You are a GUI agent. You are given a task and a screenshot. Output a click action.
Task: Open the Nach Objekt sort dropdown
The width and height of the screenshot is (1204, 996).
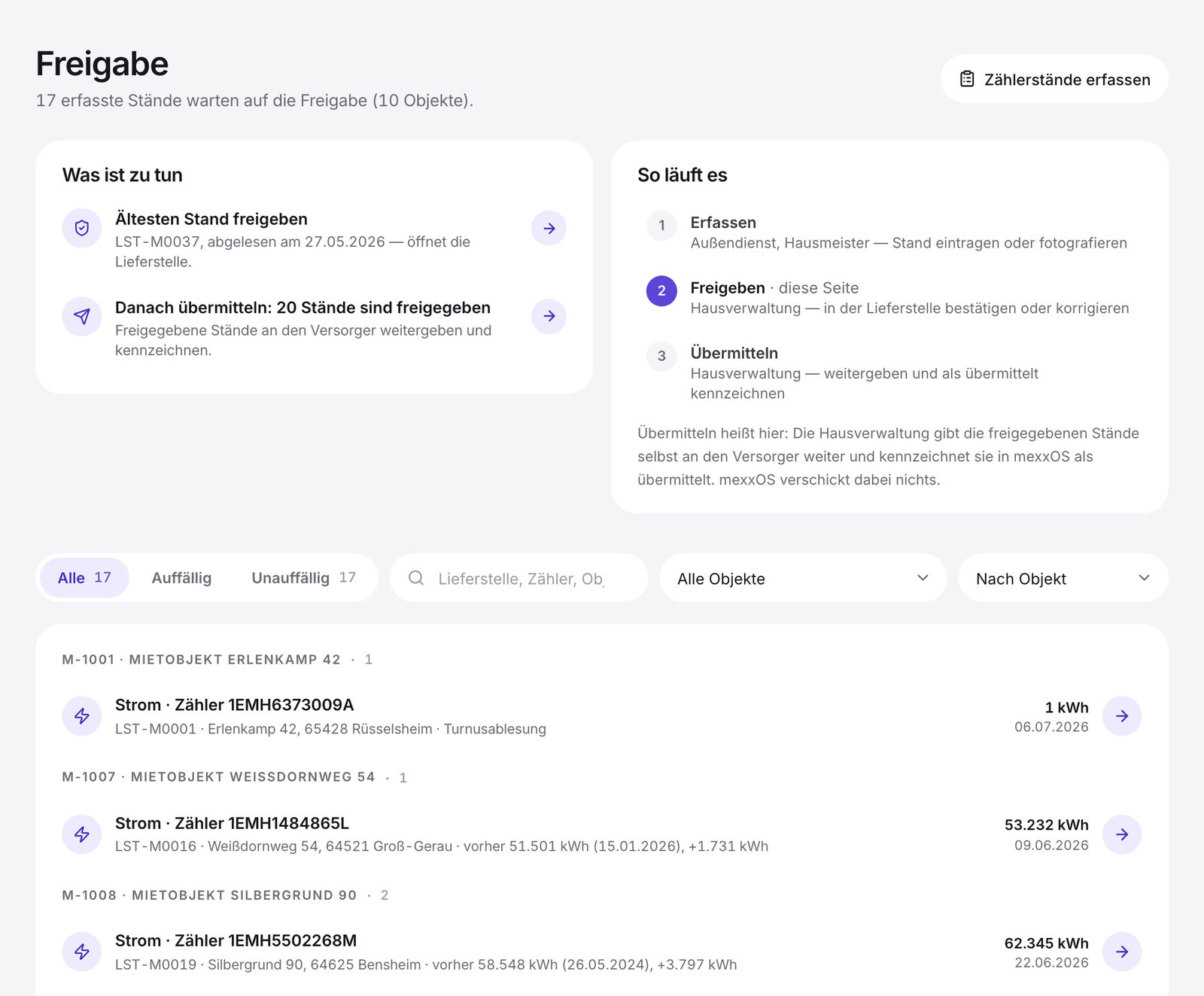coord(1063,578)
